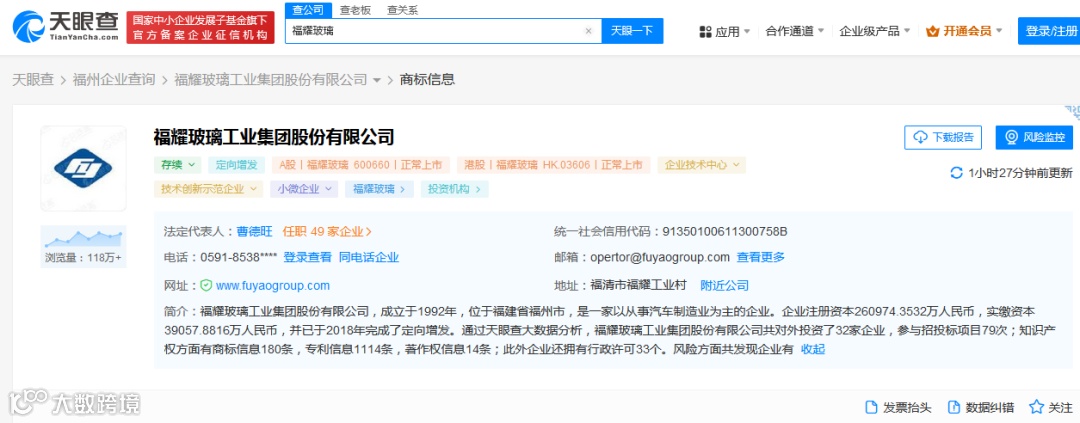Open the 港股 福耀玻璃 HK.03606 tag
The width and height of the screenshot is (1080, 423).
tap(554, 165)
